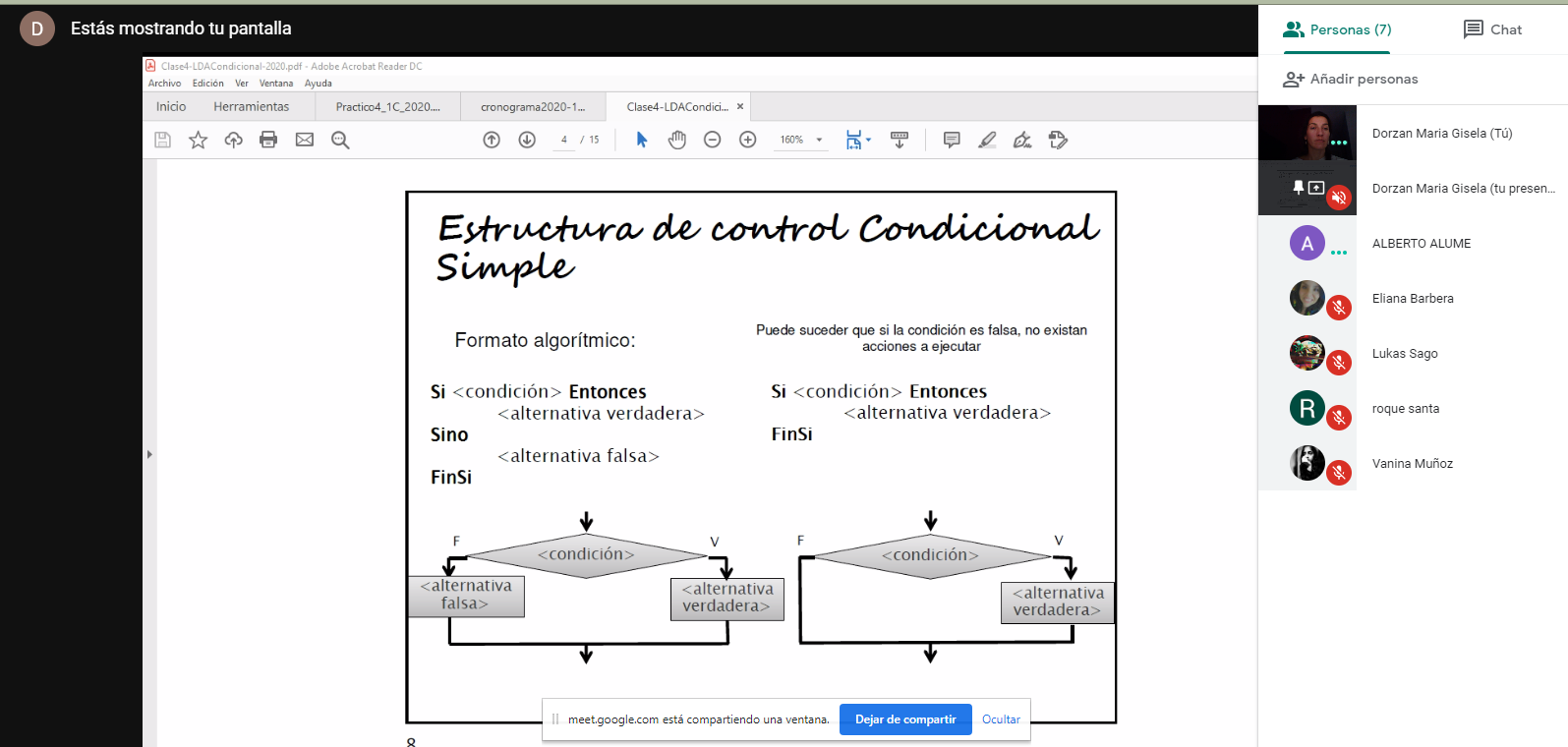Image resolution: width=1568 pixels, height=747 pixels.
Task: Click the search magnifier icon
Action: coord(340,140)
